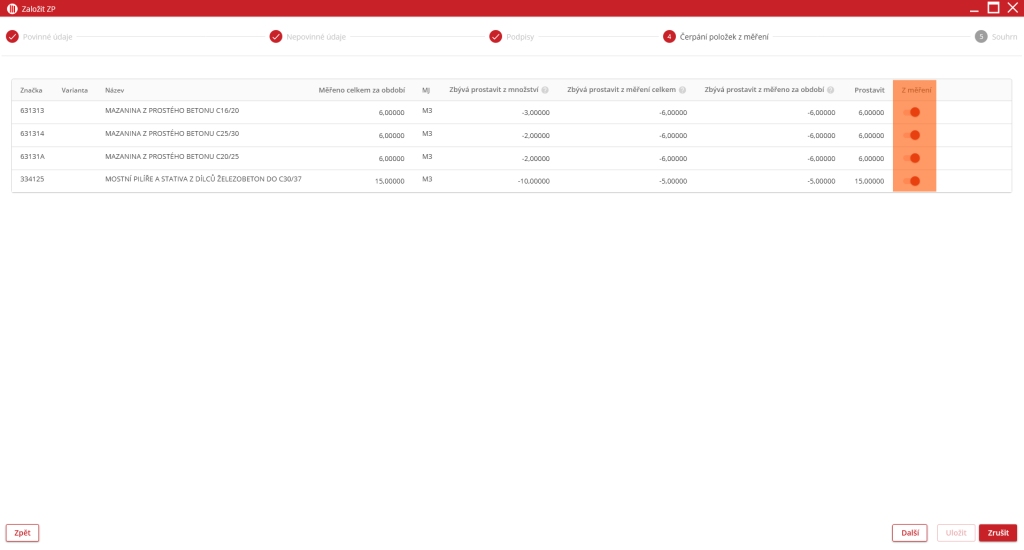Click the Povinné údaje checkmark step icon

pyautogui.click(x=12, y=37)
